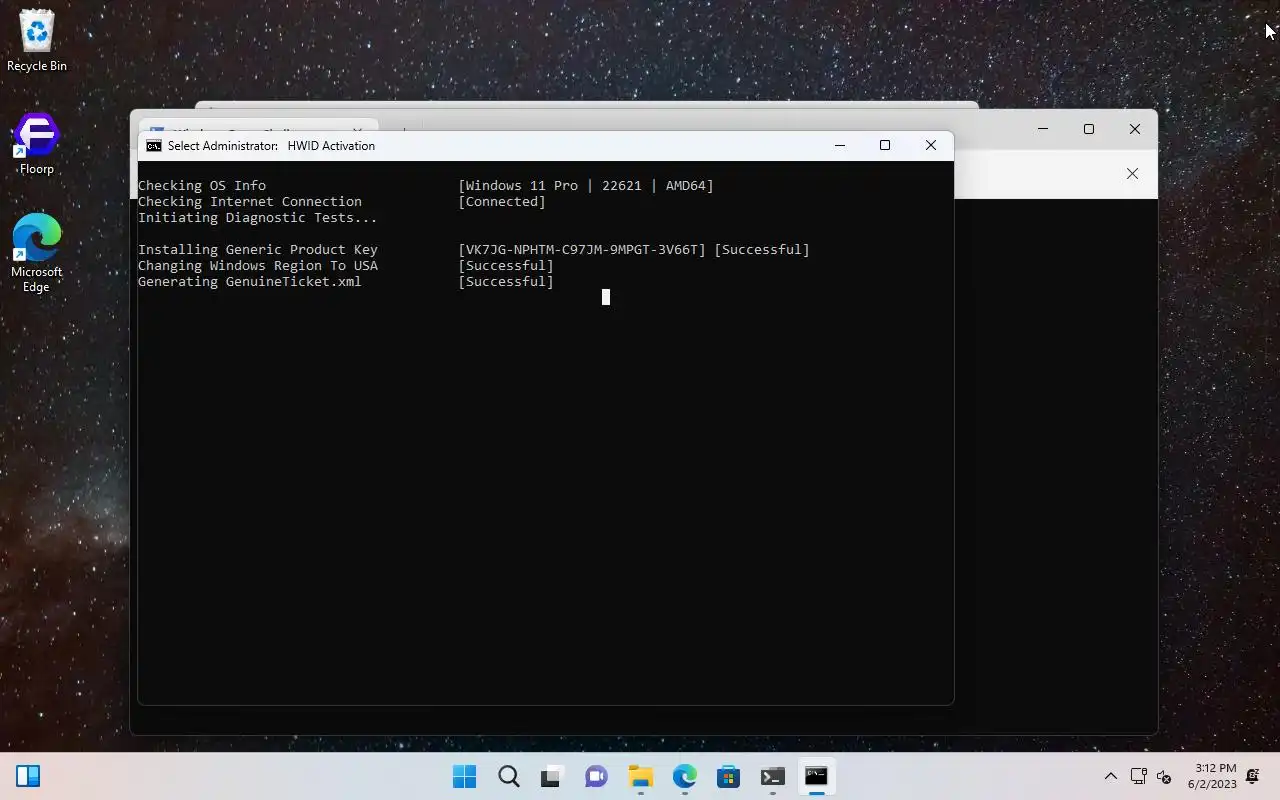
Task: Open network status tray icon
Action: tap(1138, 776)
